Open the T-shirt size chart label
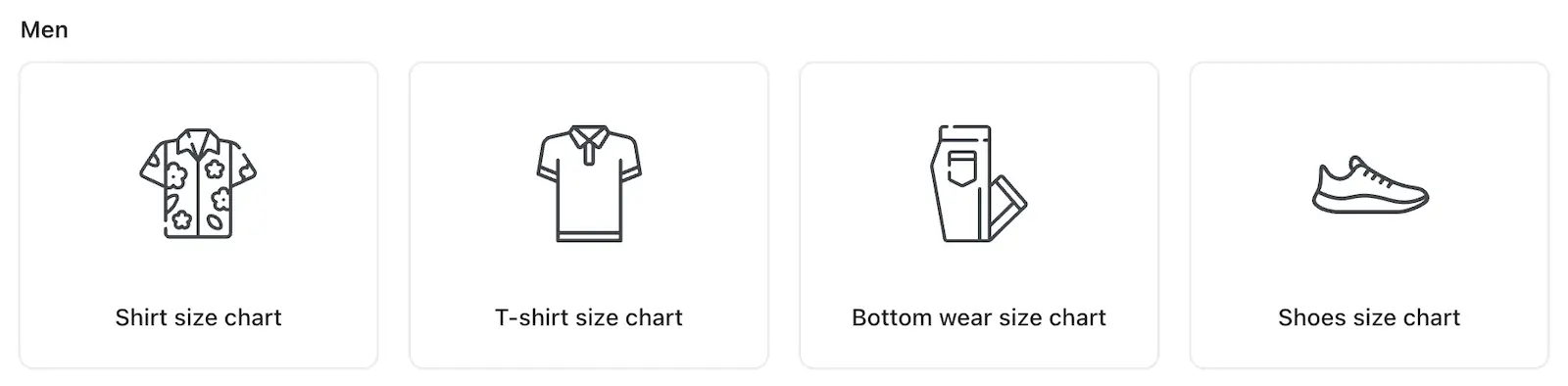Viewport: 1568px width, 386px height. pos(589,317)
